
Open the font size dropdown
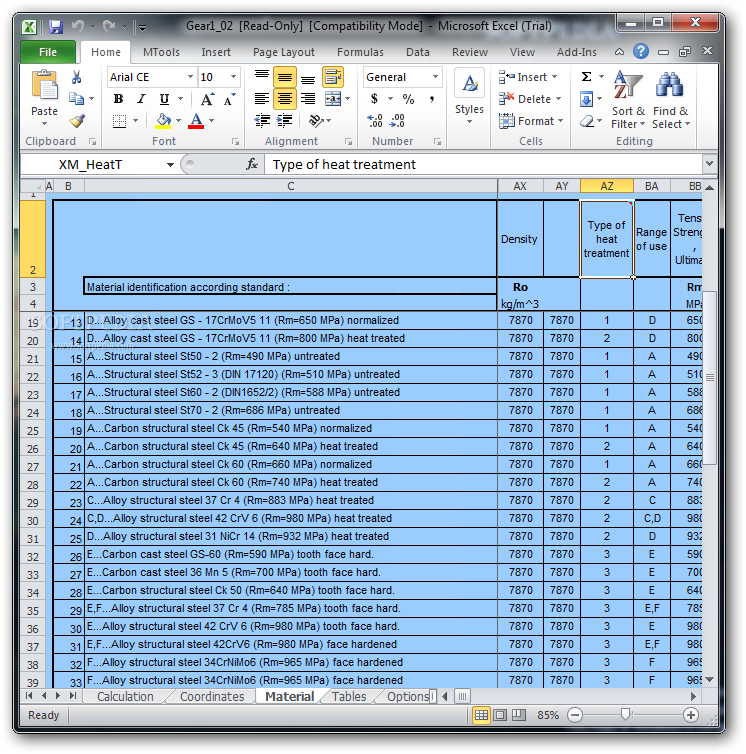tap(233, 77)
